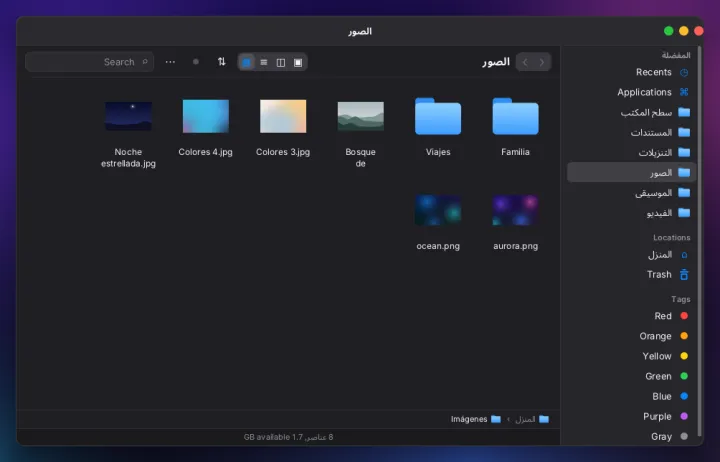Image resolution: width=720 pixels, height=462 pixels.
Task: Switch to icon grid view
Action: click(x=247, y=62)
